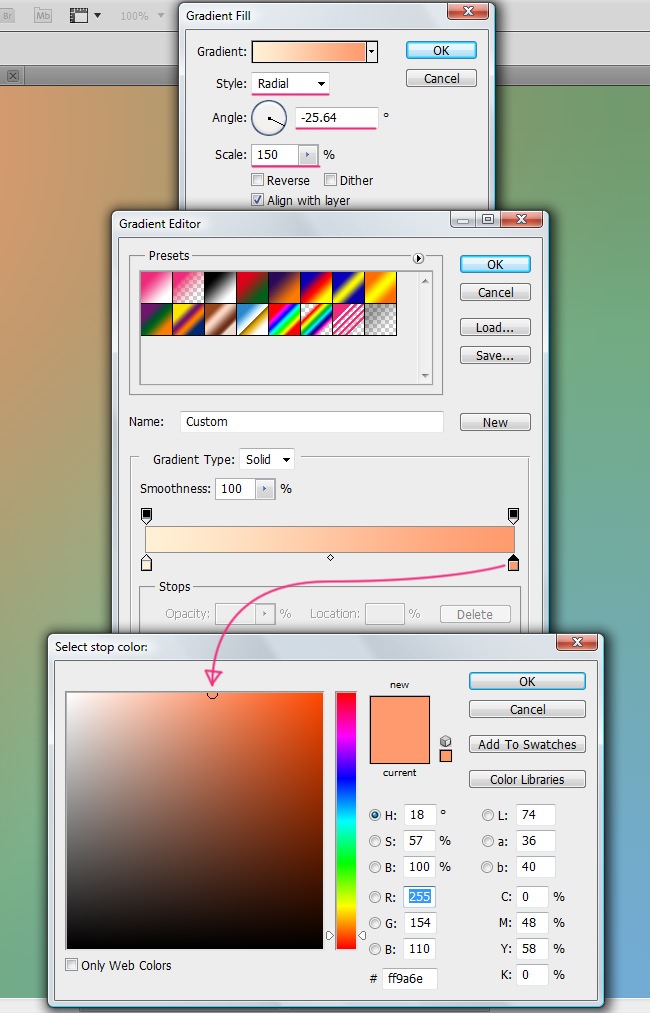The height and width of the screenshot is (1013, 650).
Task: Click the hue spectrum slider bar
Action: [x=346, y=820]
